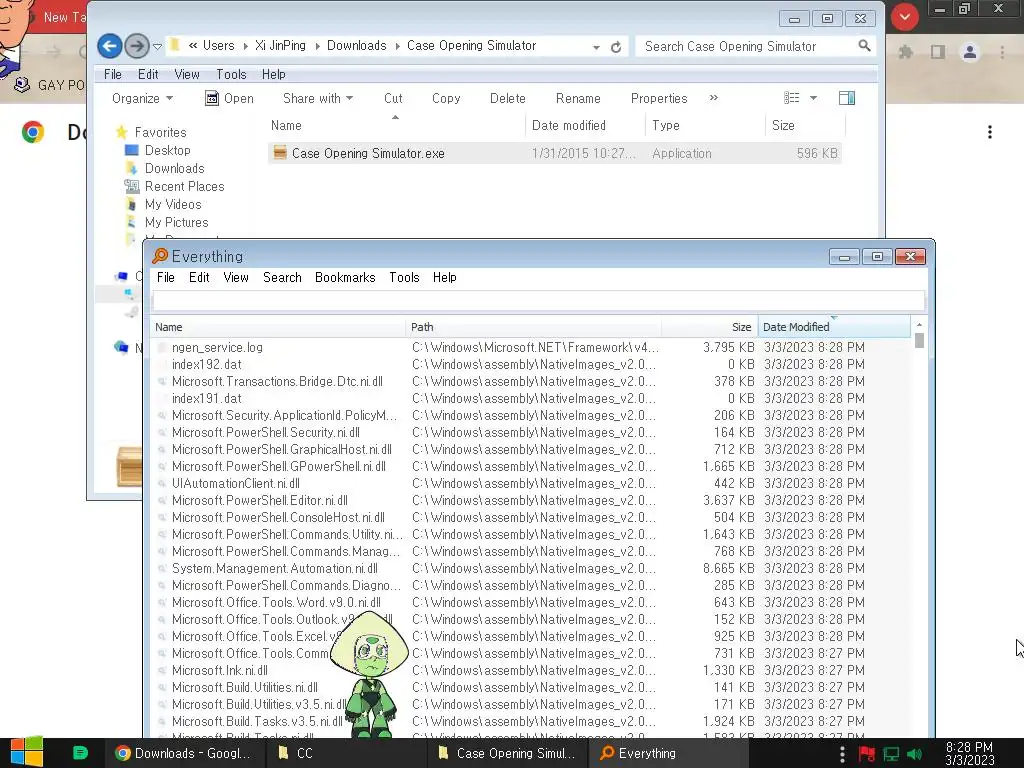Open Everything Tools menu
This screenshot has width=1024, height=768.
[404, 278]
